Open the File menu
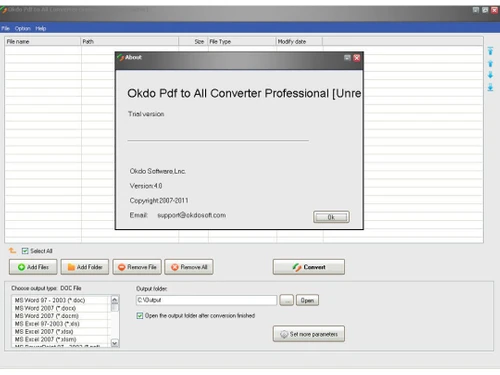Image resolution: width=500 pixels, height=375 pixels. coord(5,28)
